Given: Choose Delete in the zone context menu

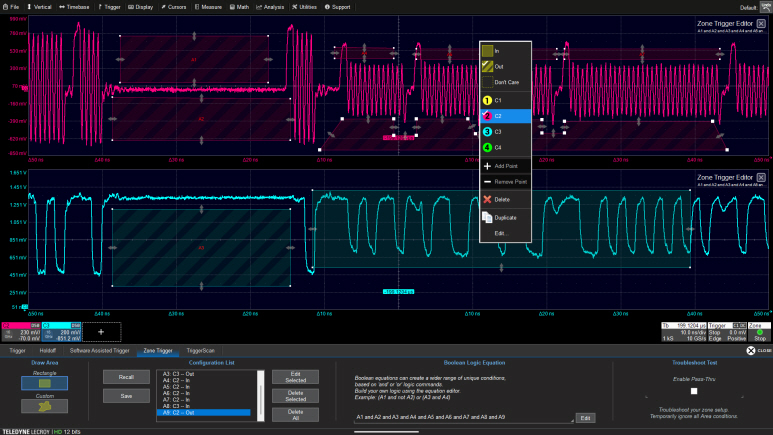Looking at the screenshot, I should pos(505,200).
